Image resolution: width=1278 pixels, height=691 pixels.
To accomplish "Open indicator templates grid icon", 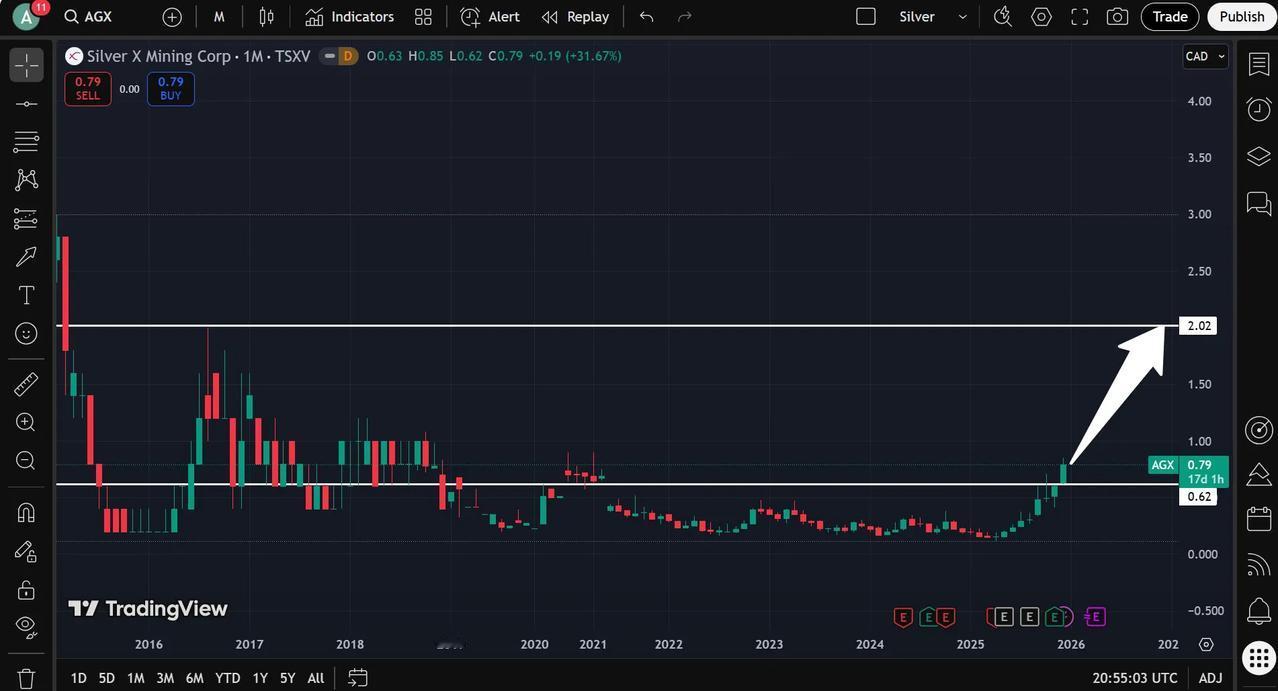I will (423, 17).
